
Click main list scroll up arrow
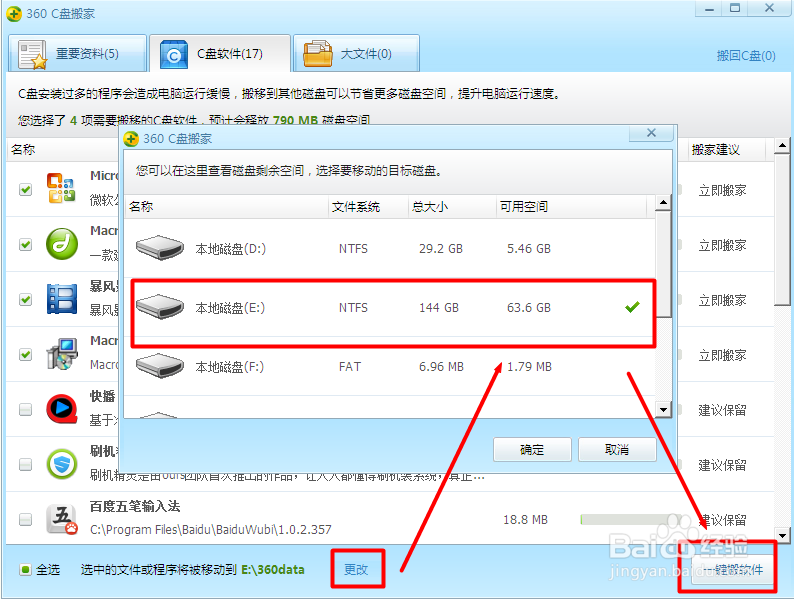(782, 146)
